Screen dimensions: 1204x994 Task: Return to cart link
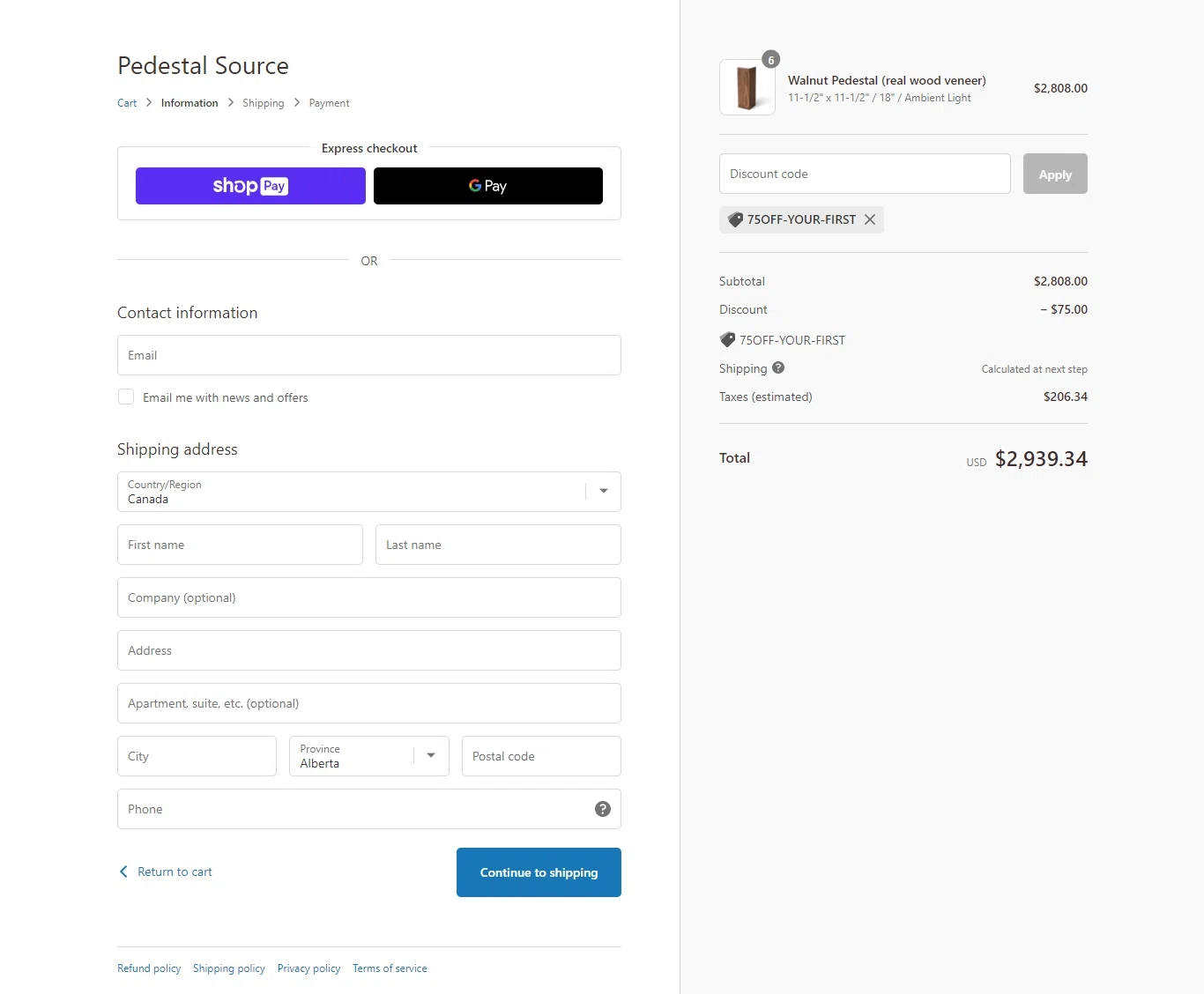[x=175, y=872]
